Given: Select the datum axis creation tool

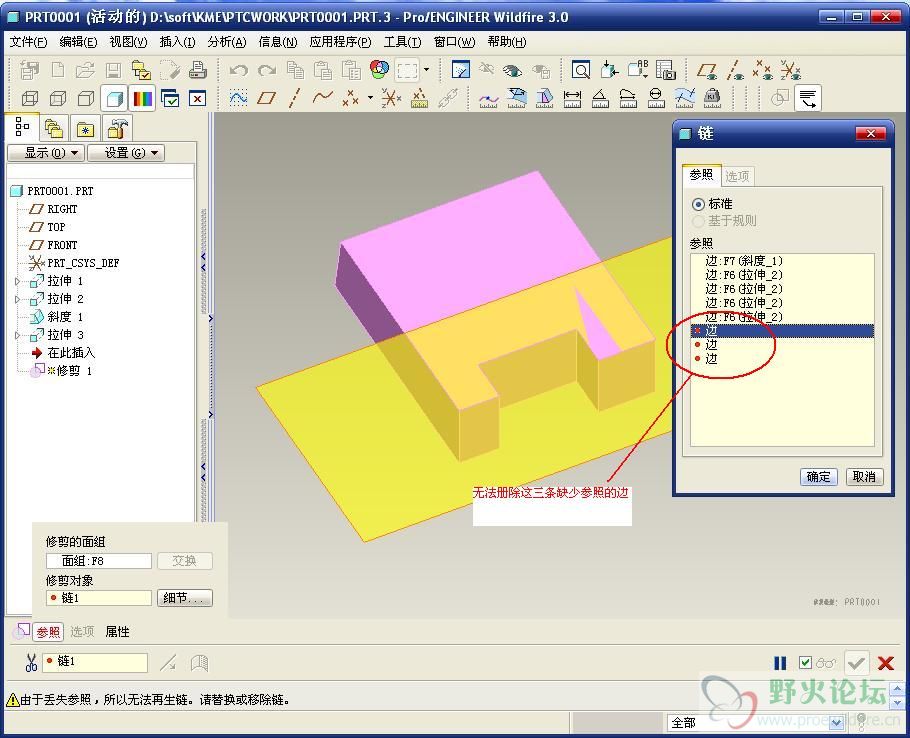Looking at the screenshot, I should (x=294, y=98).
